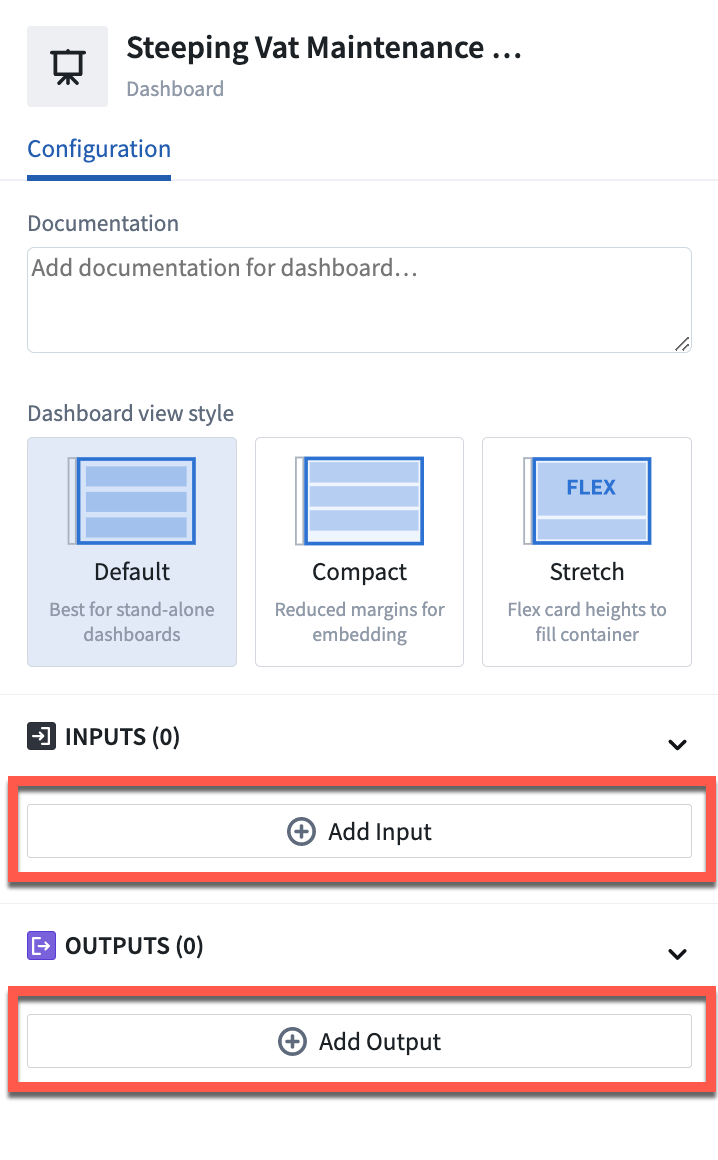Collapse the INPUTS section chevron
Screen dimensions: 718x1160
677,744
